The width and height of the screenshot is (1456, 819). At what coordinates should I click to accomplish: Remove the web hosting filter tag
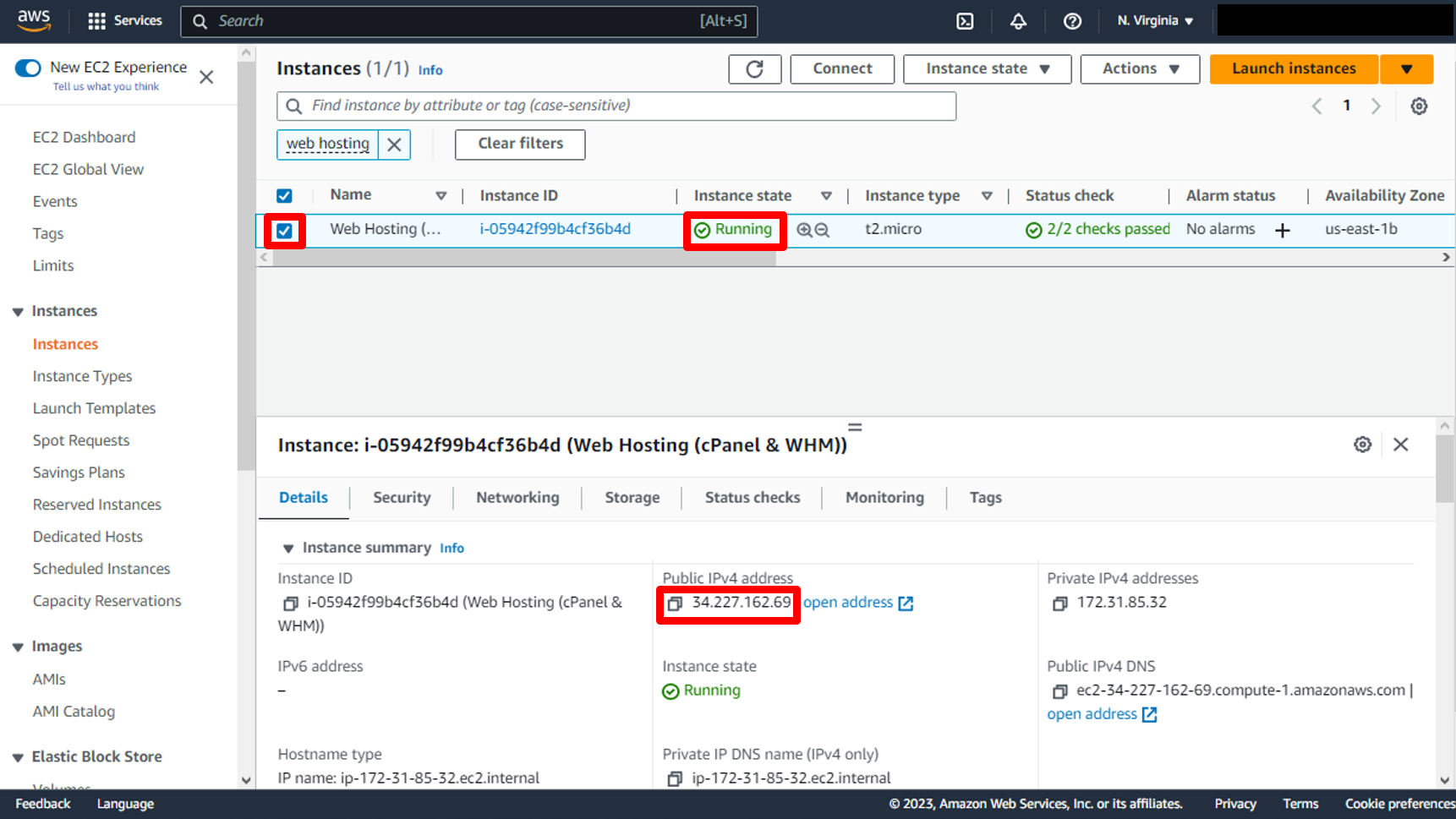[x=394, y=145]
